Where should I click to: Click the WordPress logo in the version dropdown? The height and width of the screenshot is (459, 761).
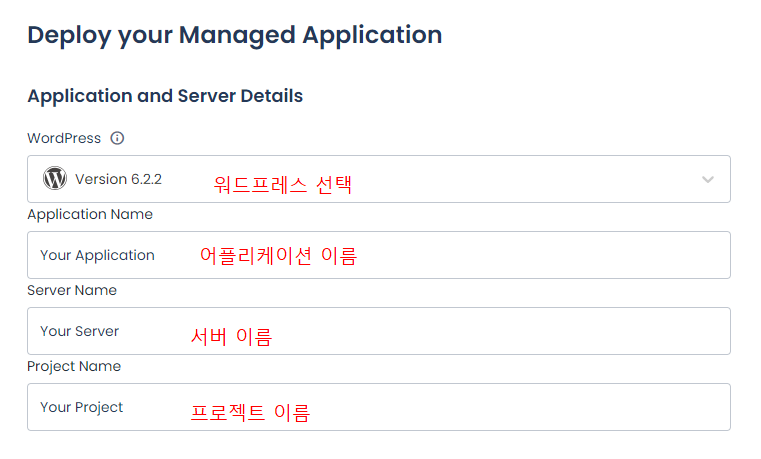55,179
